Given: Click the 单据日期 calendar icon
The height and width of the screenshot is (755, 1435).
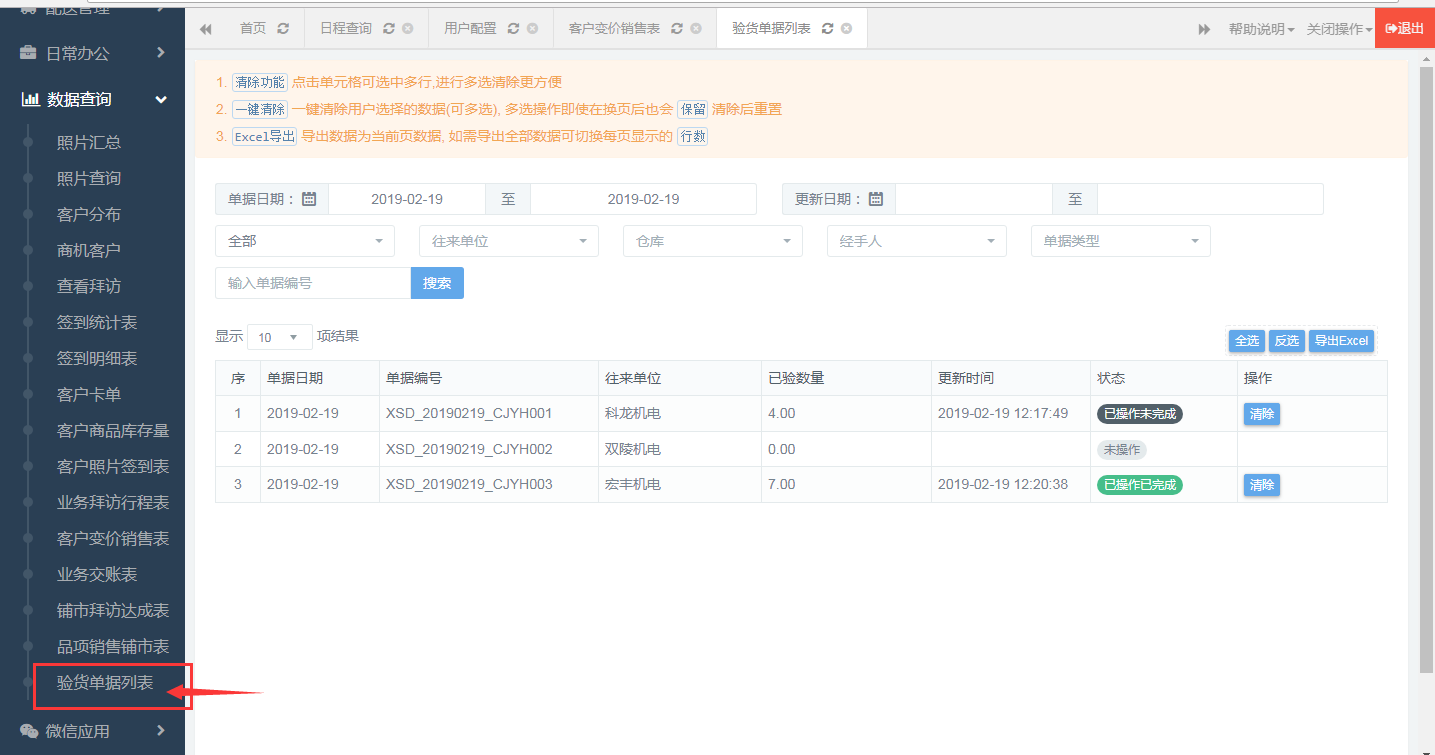Looking at the screenshot, I should tap(309, 199).
